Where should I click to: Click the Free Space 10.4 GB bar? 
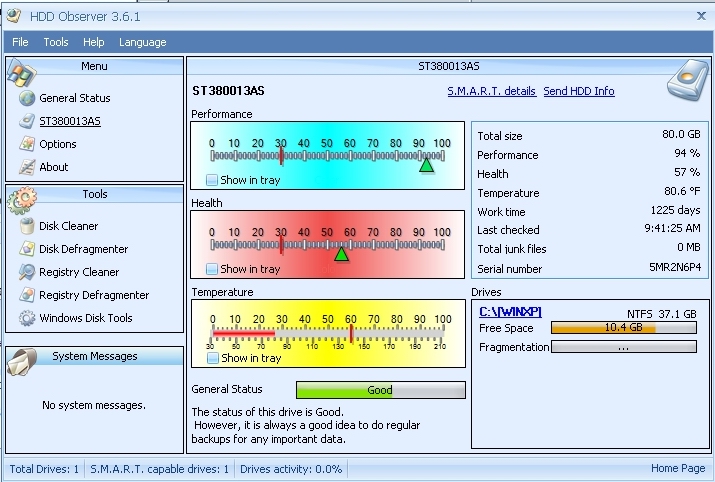coord(624,327)
